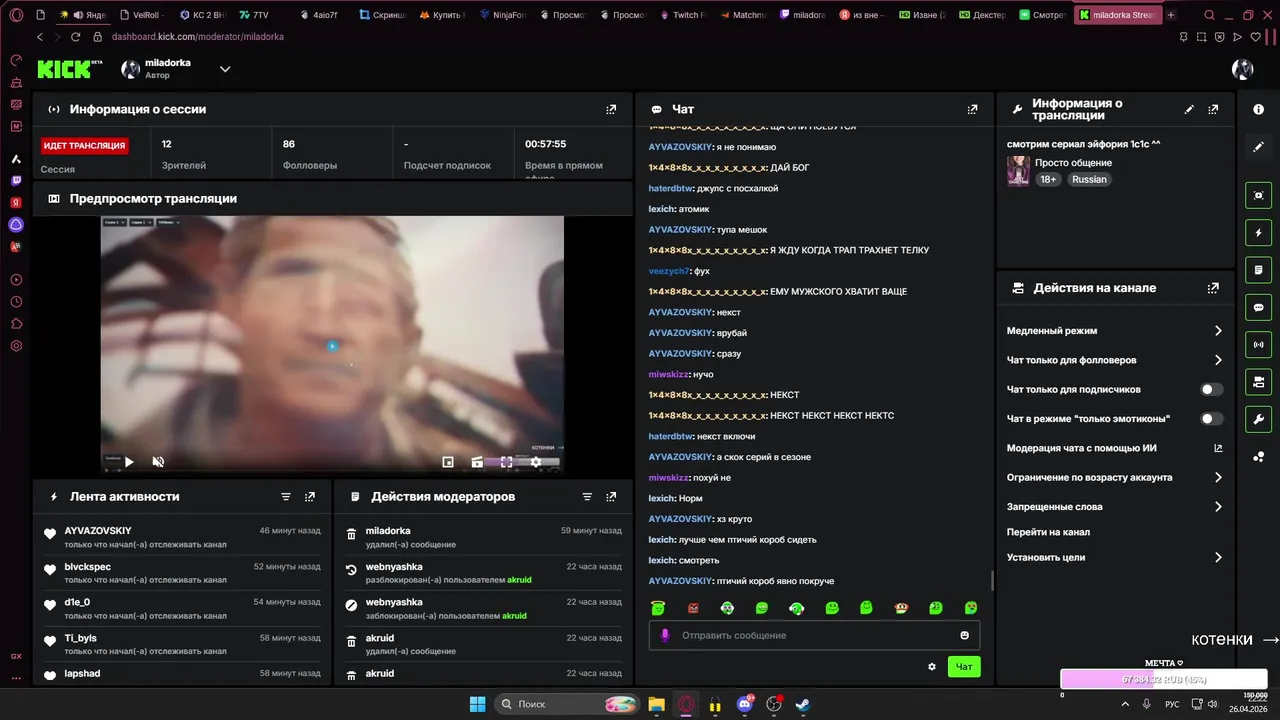This screenshot has height=720, width=1280.
Task: Click the chat scrollbar
Action: click(x=992, y=580)
